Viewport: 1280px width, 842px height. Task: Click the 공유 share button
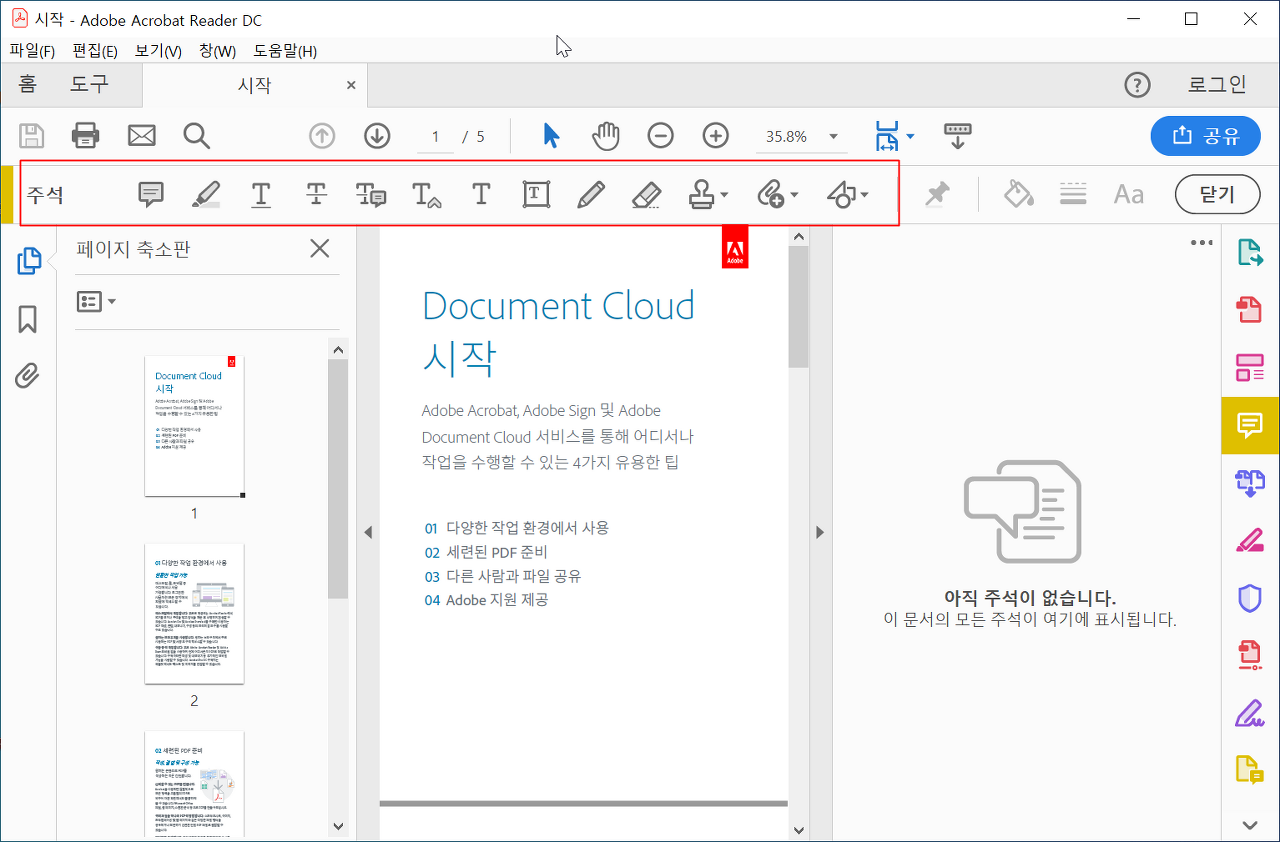[1205, 136]
